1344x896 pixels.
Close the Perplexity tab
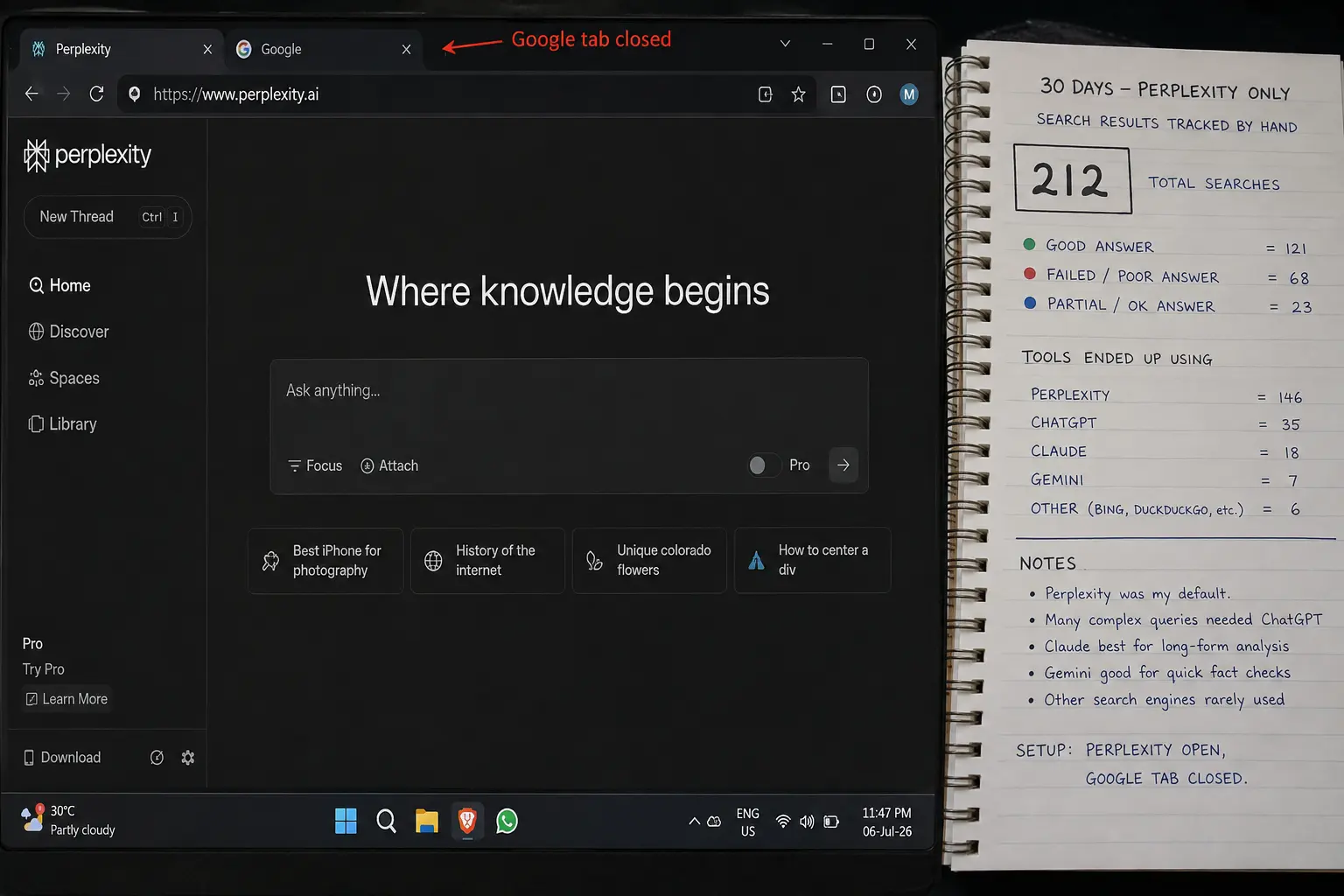pos(207,49)
